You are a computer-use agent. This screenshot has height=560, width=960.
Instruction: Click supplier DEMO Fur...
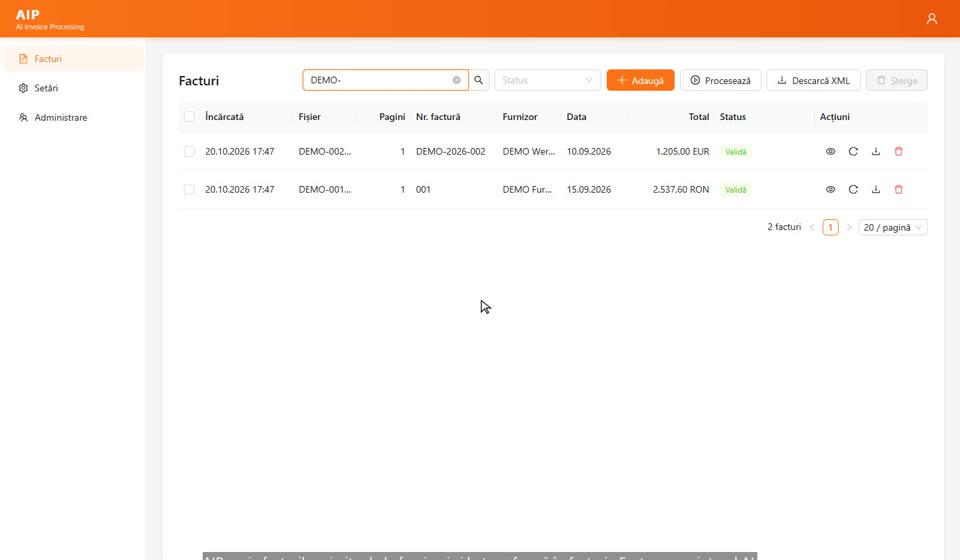(x=527, y=189)
